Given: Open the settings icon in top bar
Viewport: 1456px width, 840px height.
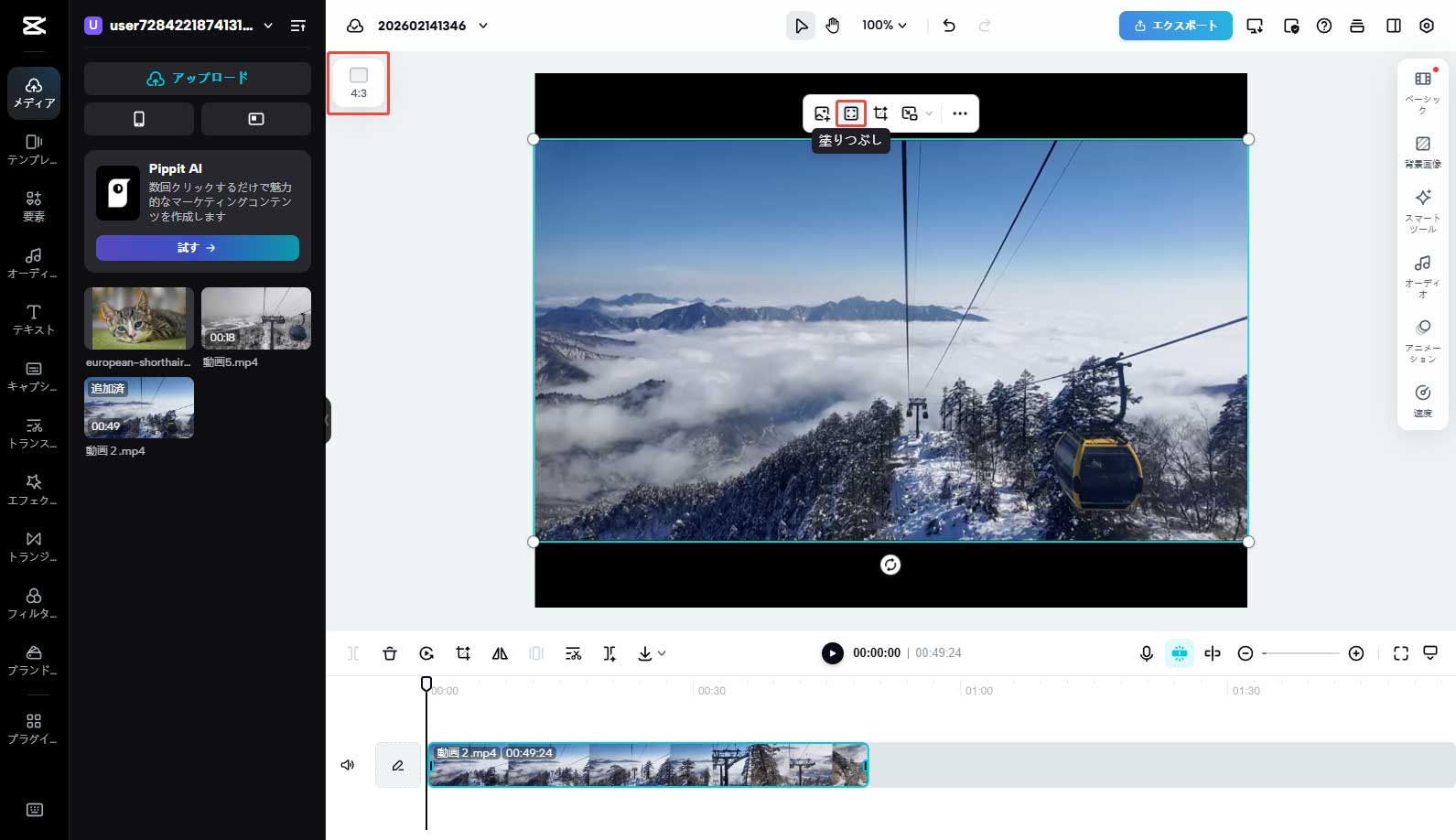Looking at the screenshot, I should pyautogui.click(x=1427, y=26).
